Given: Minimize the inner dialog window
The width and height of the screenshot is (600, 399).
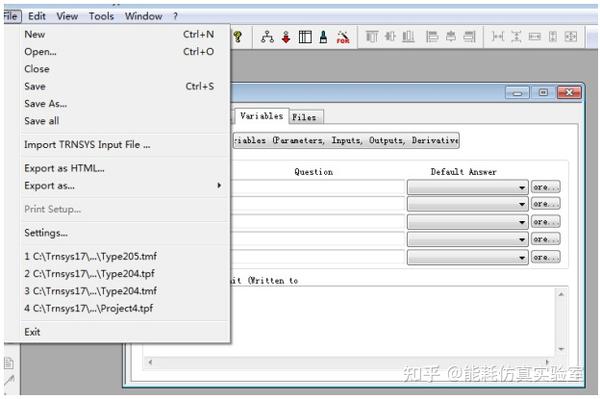Looking at the screenshot, I should (517, 93).
